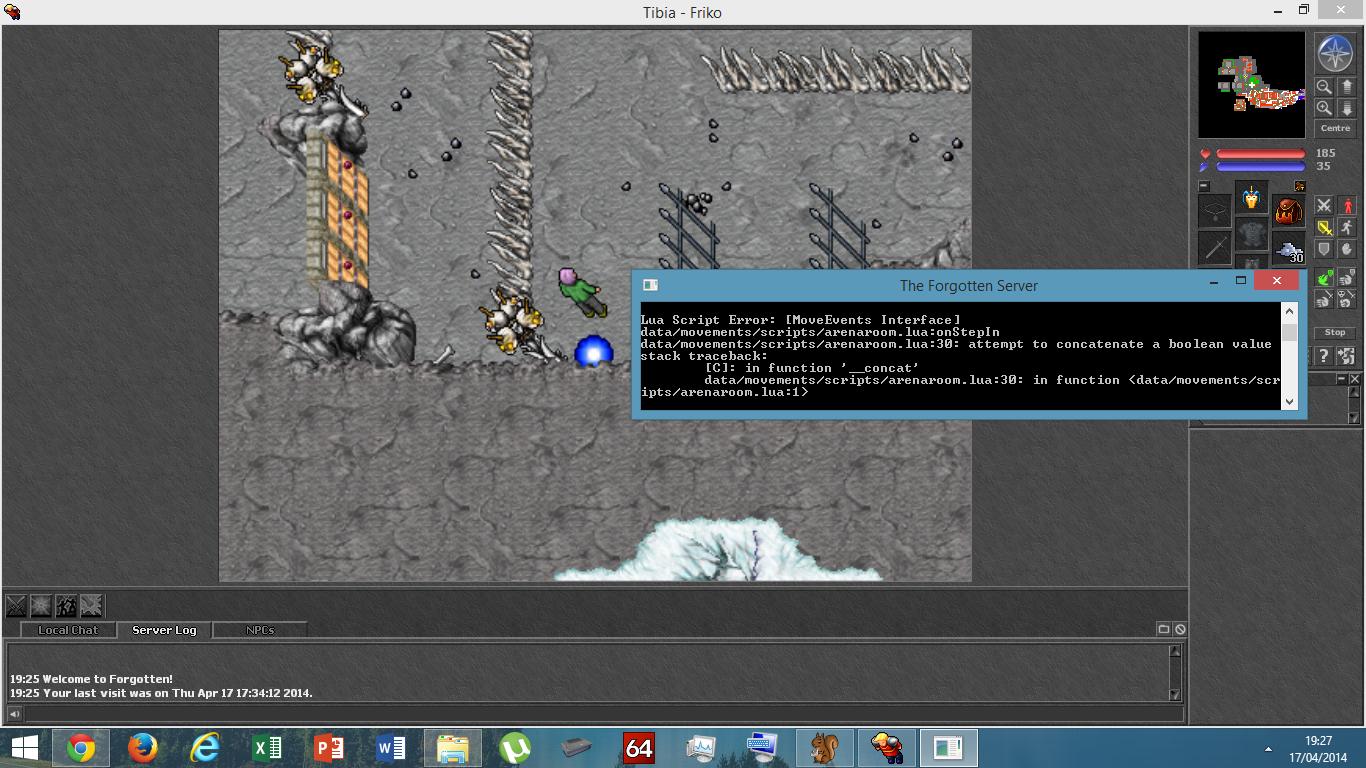Open Firefox from taskbar
The width and height of the screenshot is (1366, 768).
point(143,748)
